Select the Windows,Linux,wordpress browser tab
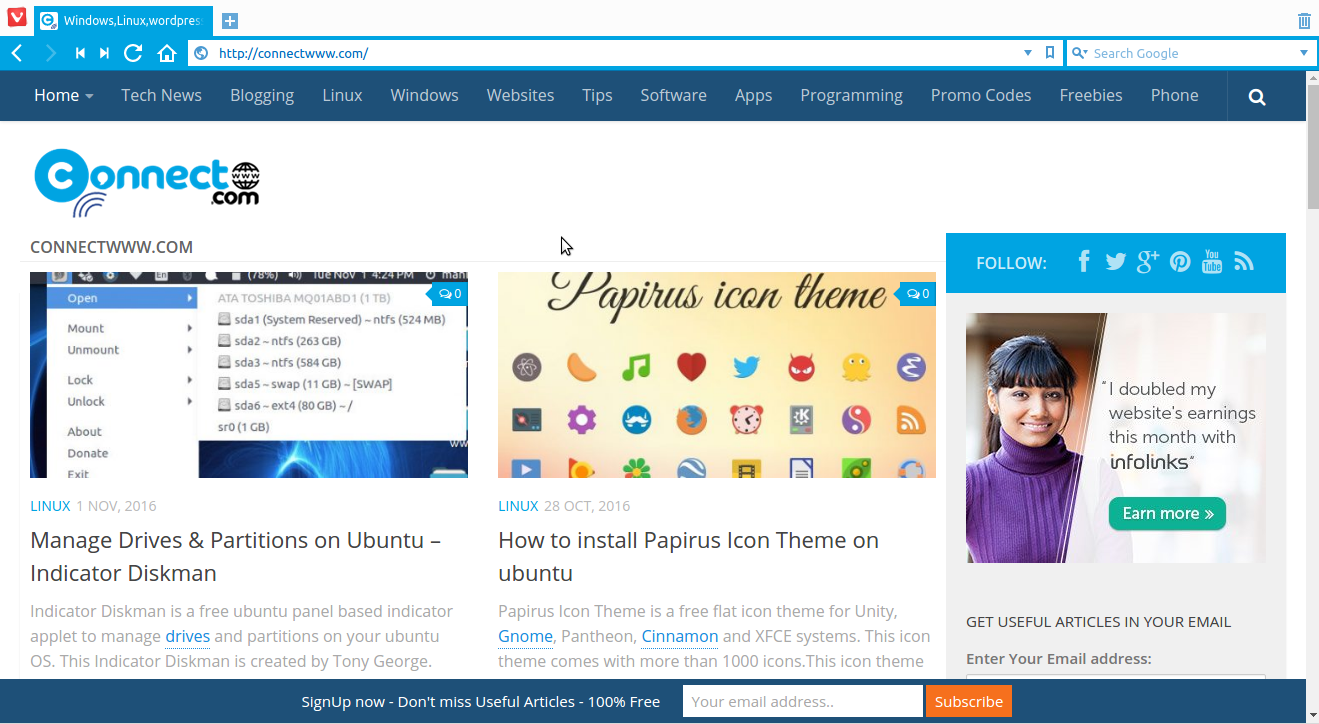1319x724 pixels. point(124,20)
